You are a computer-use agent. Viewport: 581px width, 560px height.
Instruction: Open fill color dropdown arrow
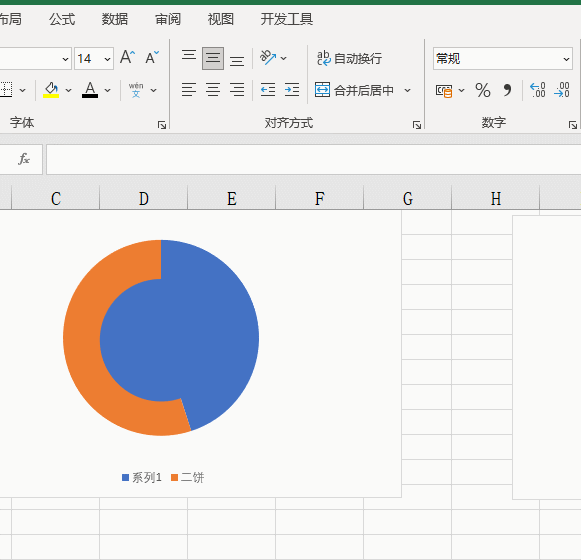(x=68, y=90)
